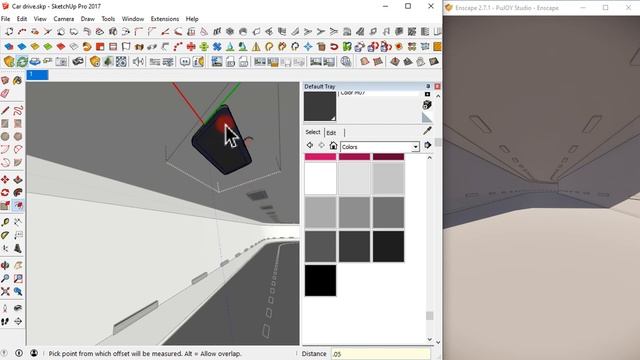Click swatch list scroll-down arrow

click(x=429, y=339)
